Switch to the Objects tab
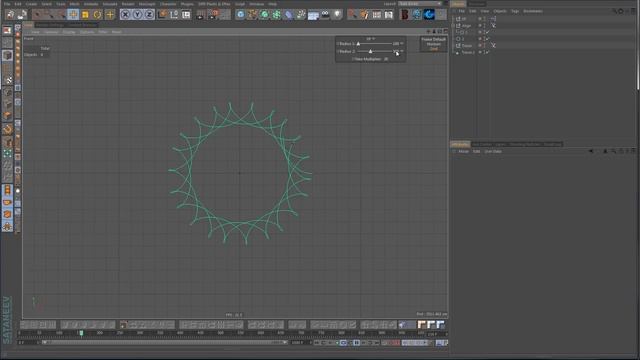This screenshot has height=360, width=640. coord(458,4)
